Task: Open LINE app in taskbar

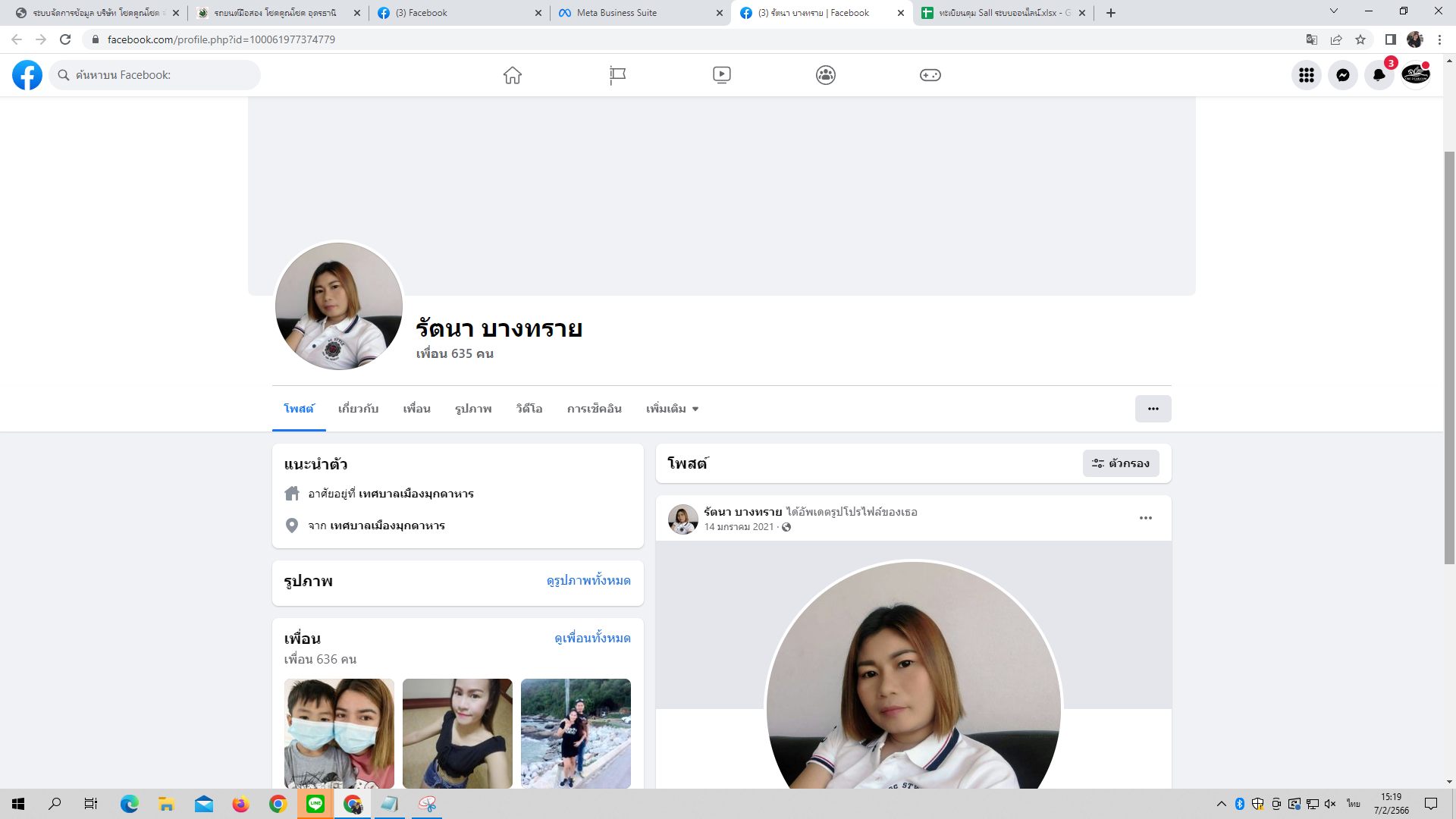Action: [x=315, y=804]
